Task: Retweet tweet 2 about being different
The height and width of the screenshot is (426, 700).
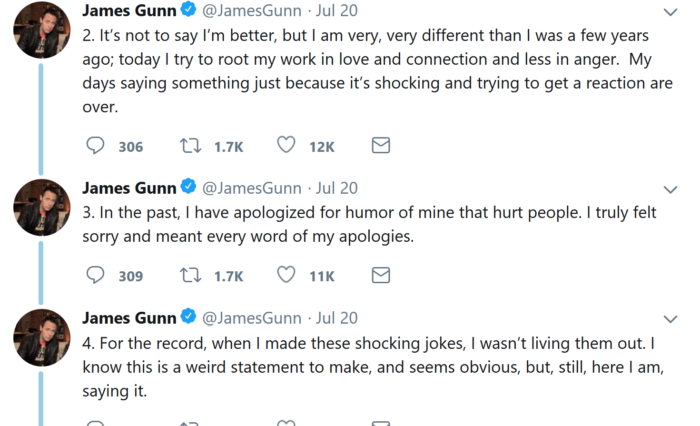Action: pos(190,146)
